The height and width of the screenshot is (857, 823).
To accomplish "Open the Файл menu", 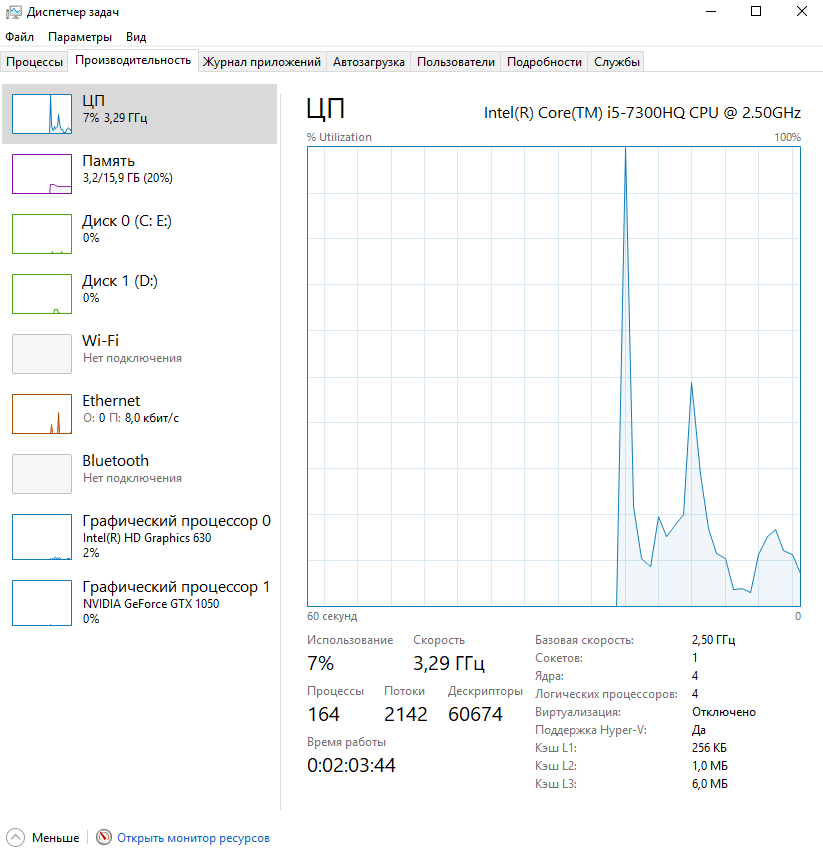I will point(19,37).
